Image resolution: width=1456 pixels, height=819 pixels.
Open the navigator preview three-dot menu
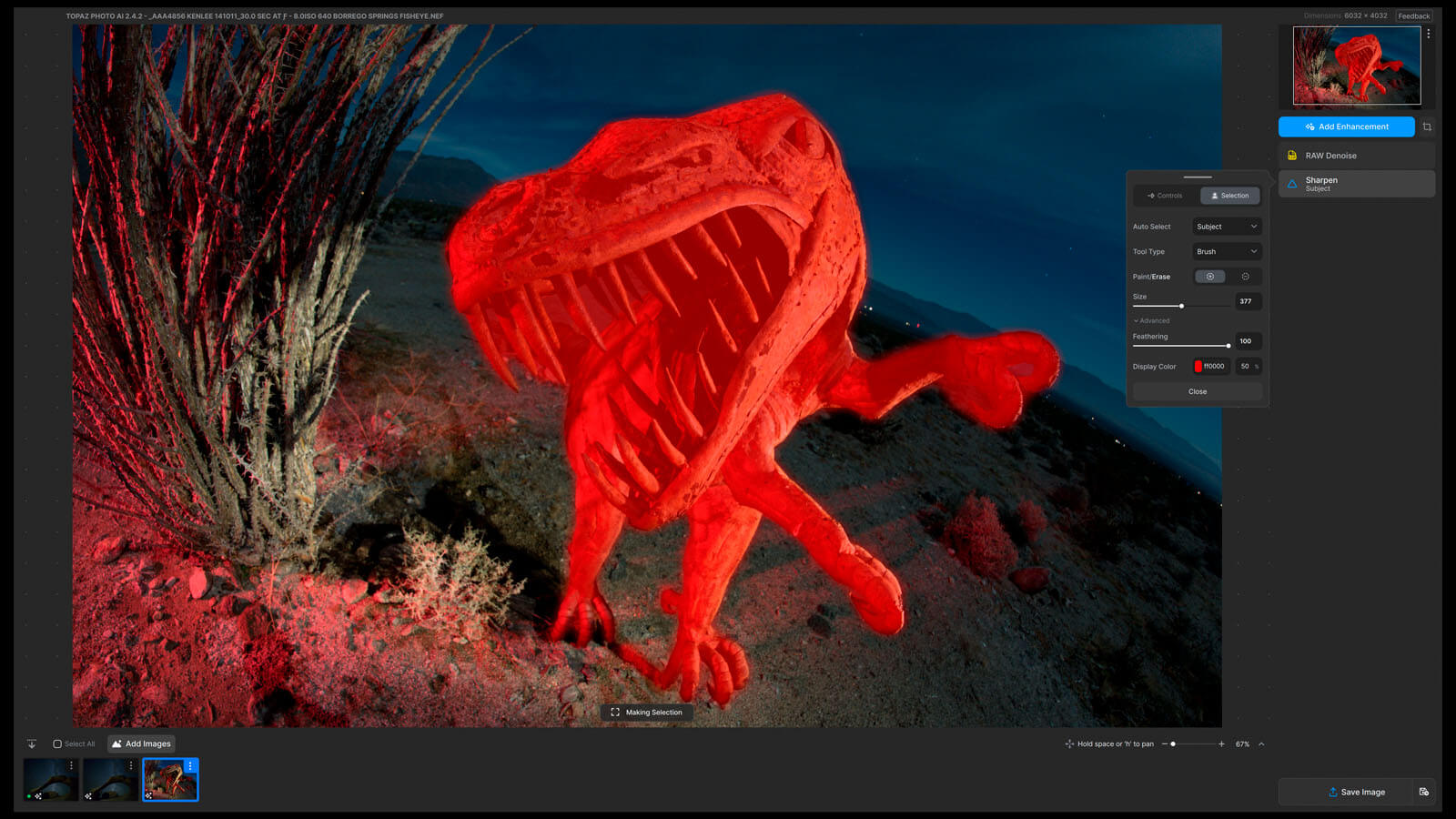1428,34
